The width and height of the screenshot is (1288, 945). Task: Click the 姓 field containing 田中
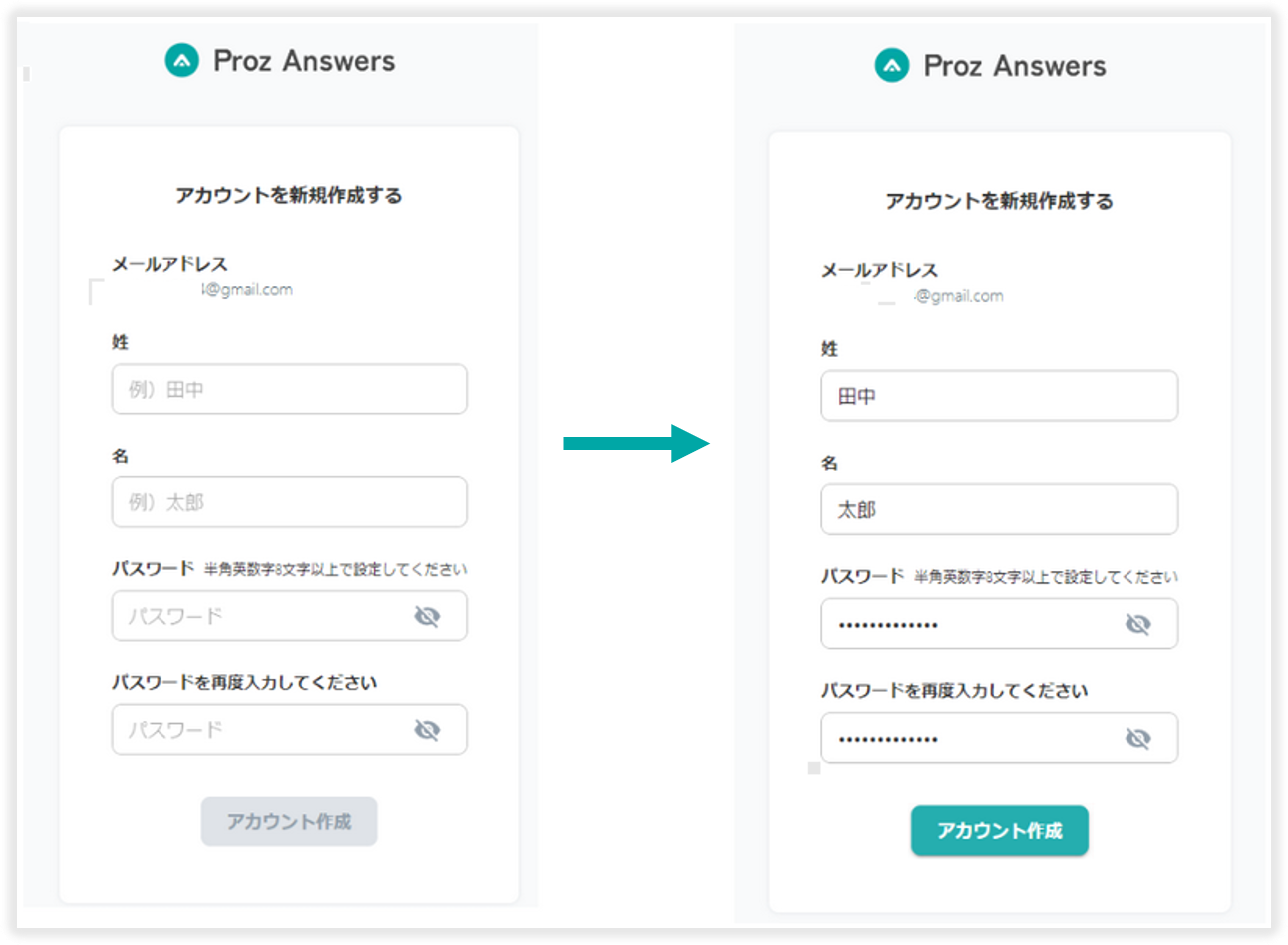pyautogui.click(x=999, y=396)
